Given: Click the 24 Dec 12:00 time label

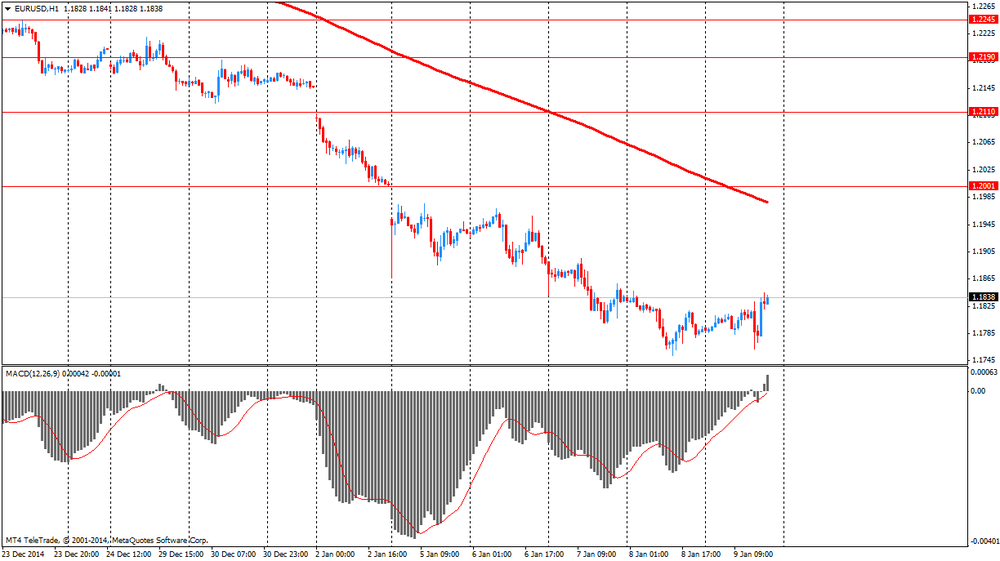Looking at the screenshot, I should [x=129, y=554].
